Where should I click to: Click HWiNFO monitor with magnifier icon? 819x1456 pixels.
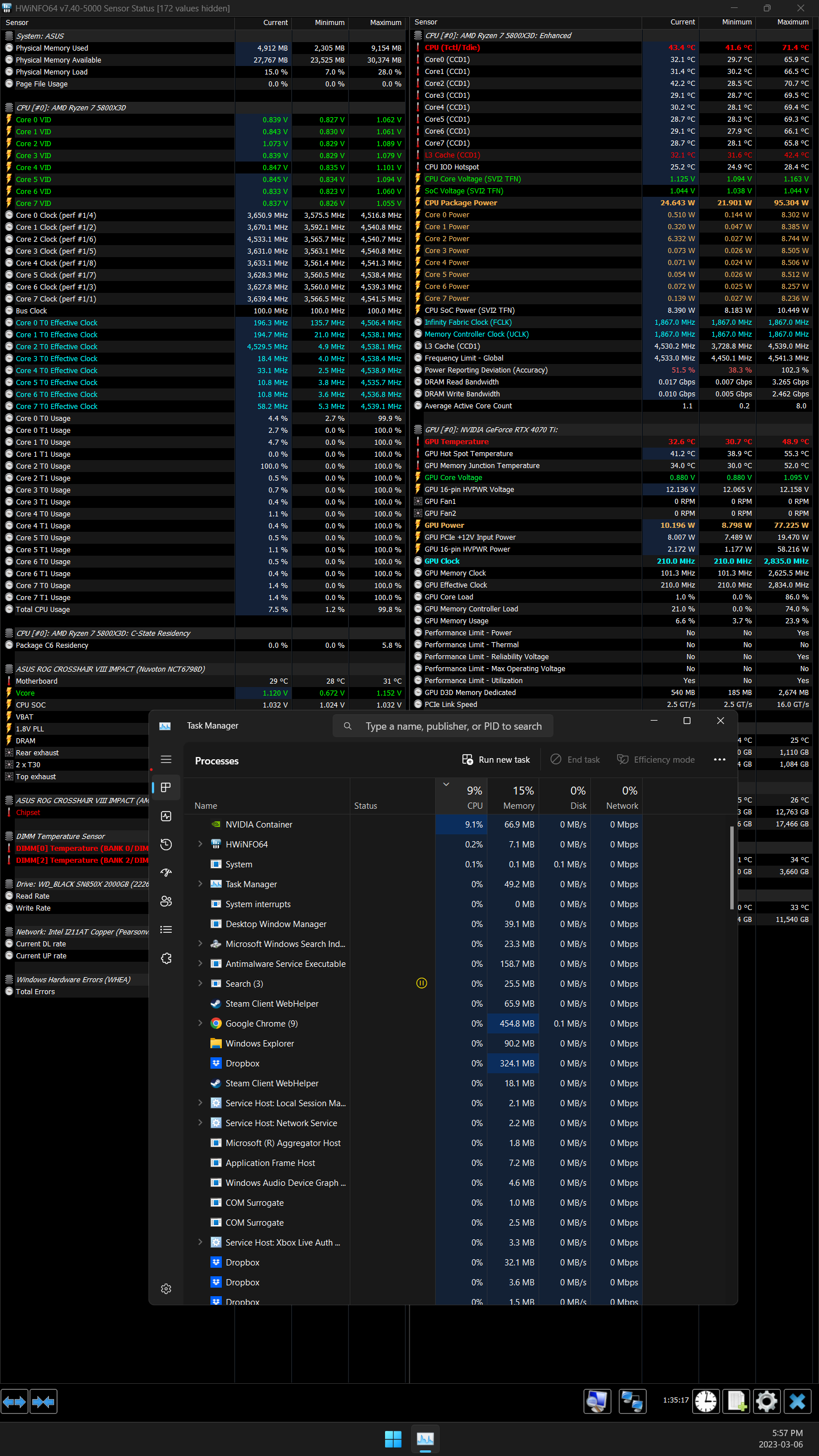[x=597, y=1401]
